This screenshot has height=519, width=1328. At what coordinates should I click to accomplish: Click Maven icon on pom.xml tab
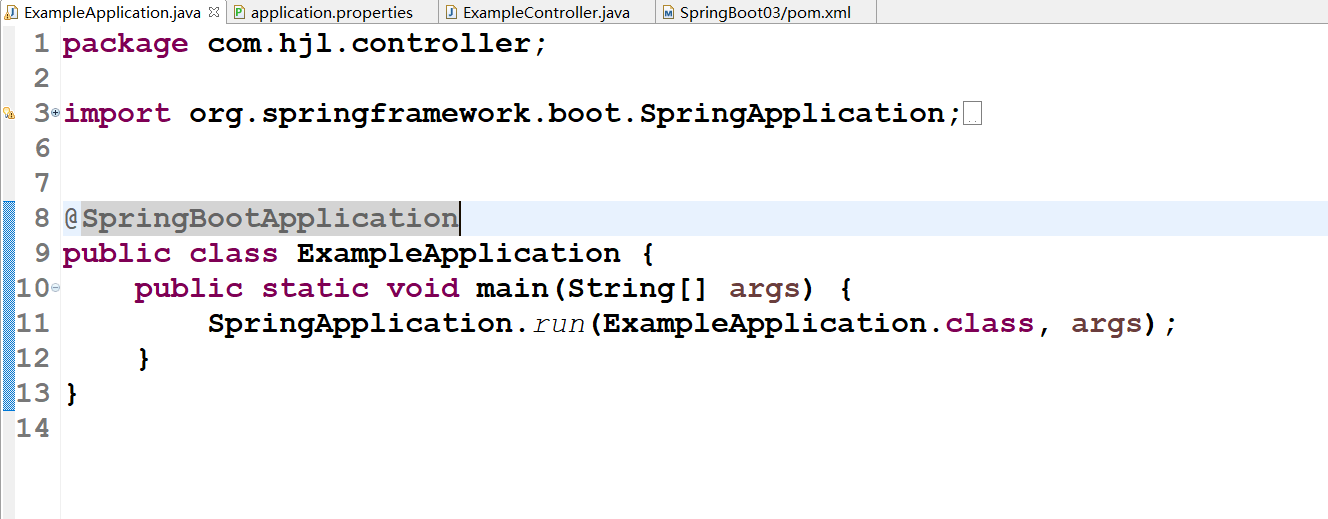click(668, 13)
